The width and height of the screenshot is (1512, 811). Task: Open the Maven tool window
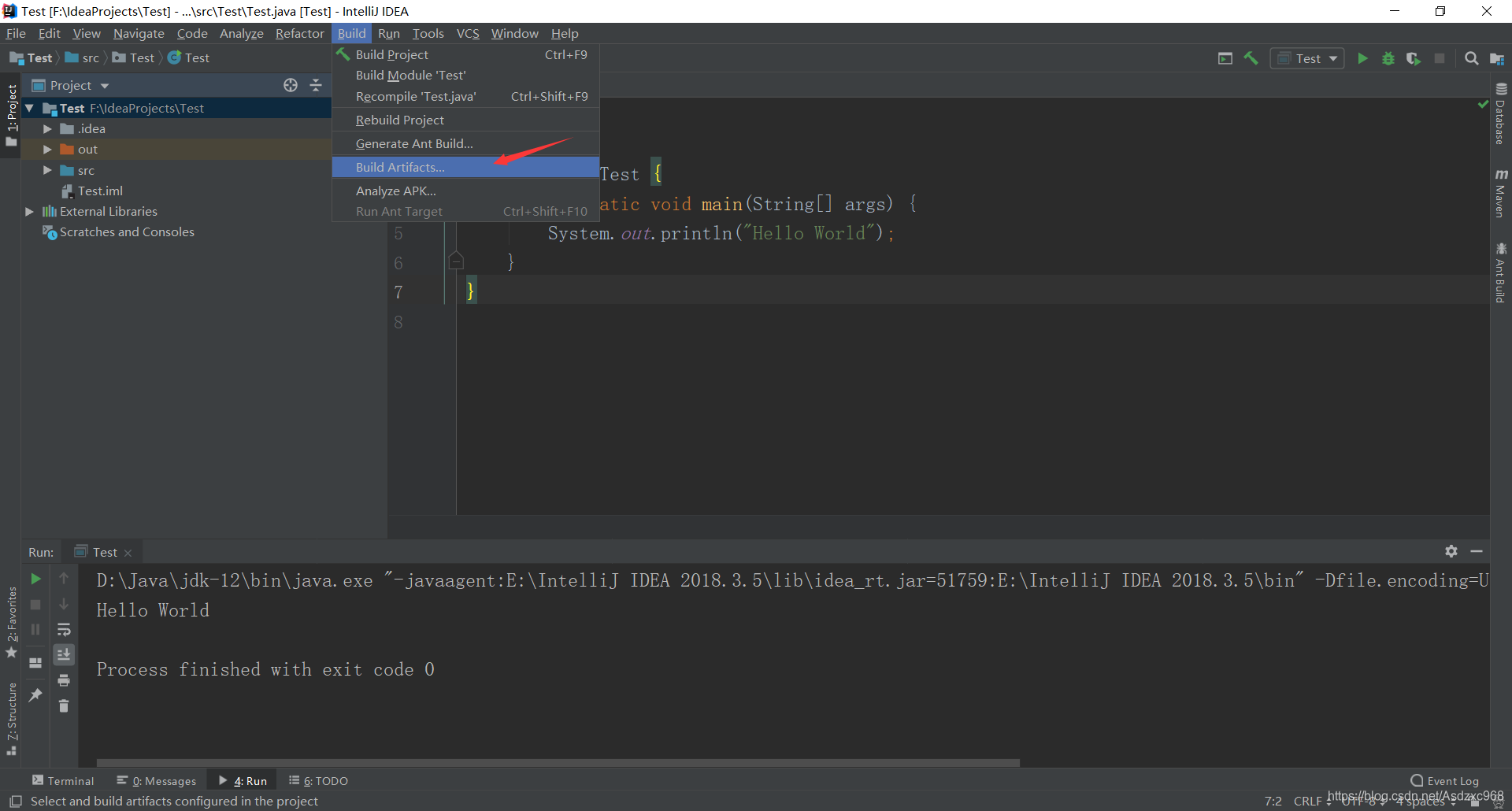[x=1501, y=193]
